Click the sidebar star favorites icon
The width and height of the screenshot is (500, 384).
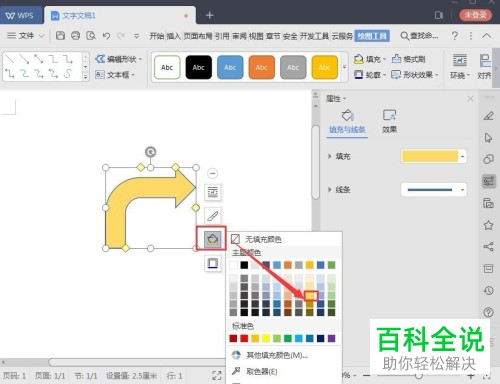point(488,225)
